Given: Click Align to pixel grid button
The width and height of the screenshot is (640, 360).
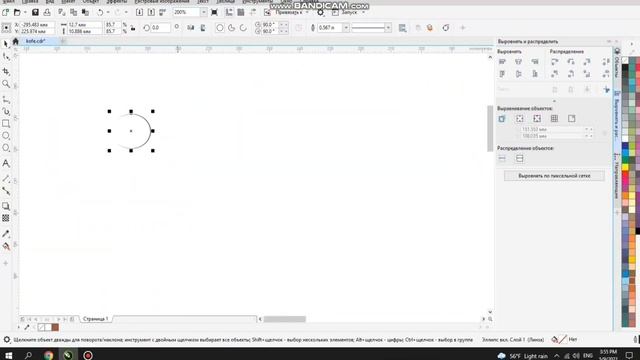Looking at the screenshot, I should 554,176.
